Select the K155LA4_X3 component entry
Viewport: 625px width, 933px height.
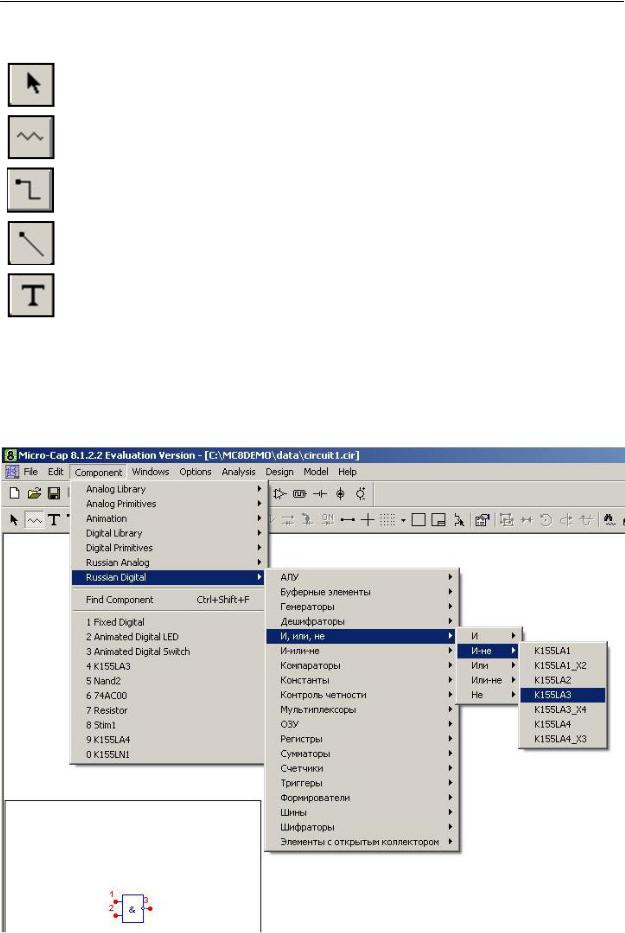click(562, 739)
